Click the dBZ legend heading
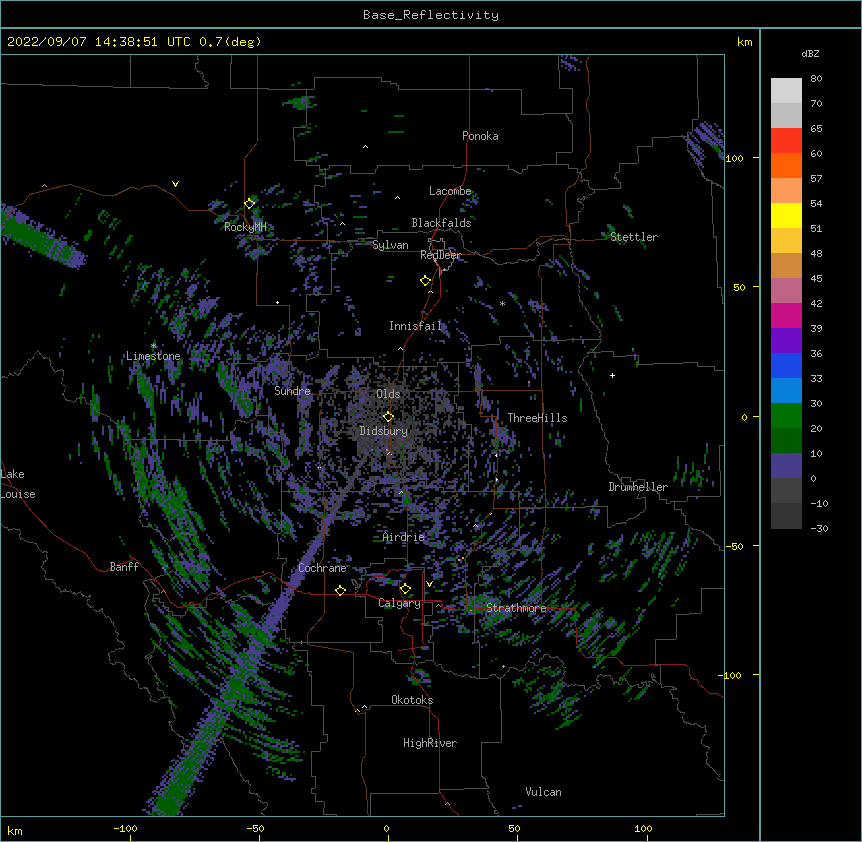Screen dimensions: 862x842 (x=810, y=53)
